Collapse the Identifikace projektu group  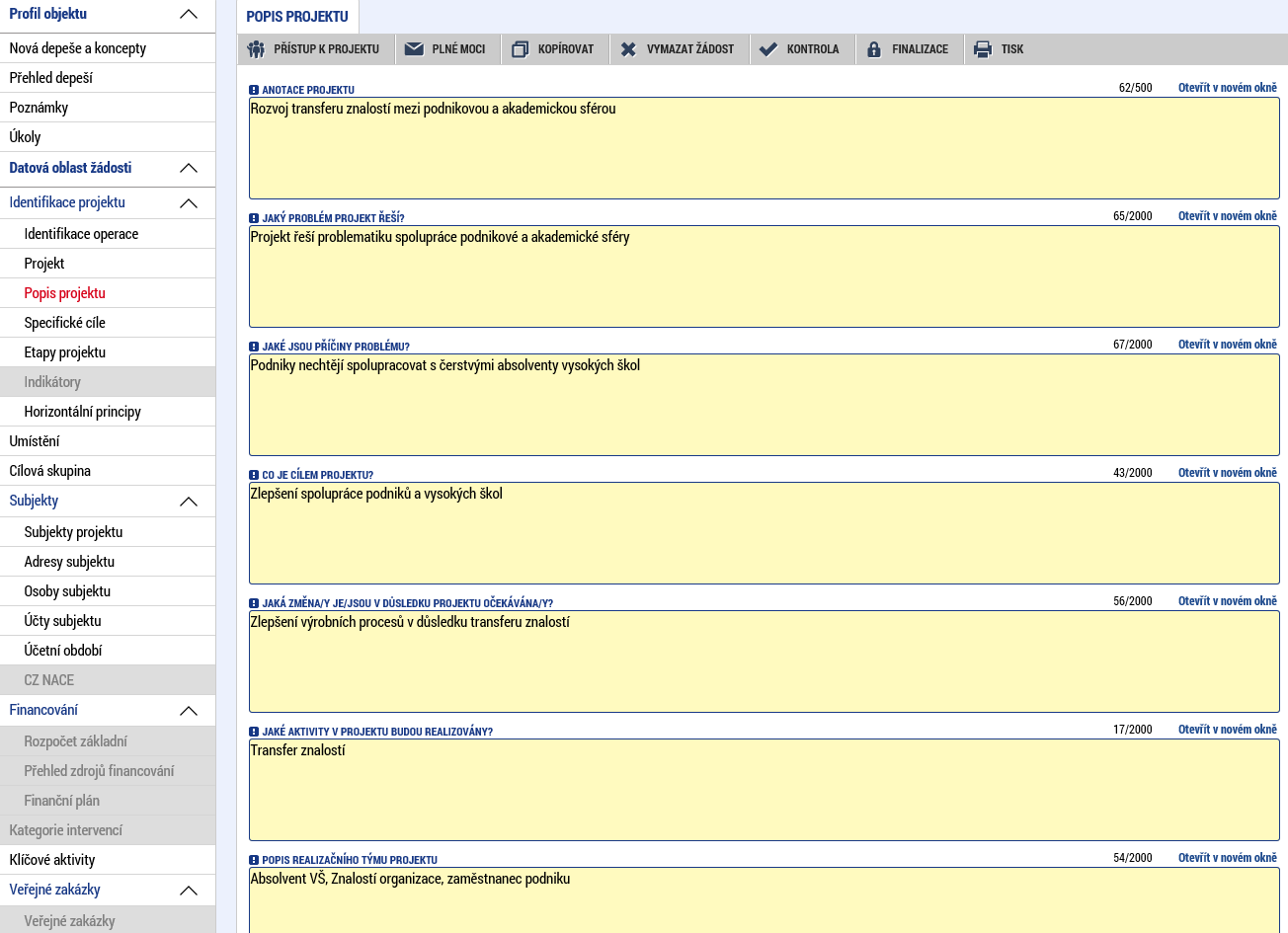click(x=189, y=203)
